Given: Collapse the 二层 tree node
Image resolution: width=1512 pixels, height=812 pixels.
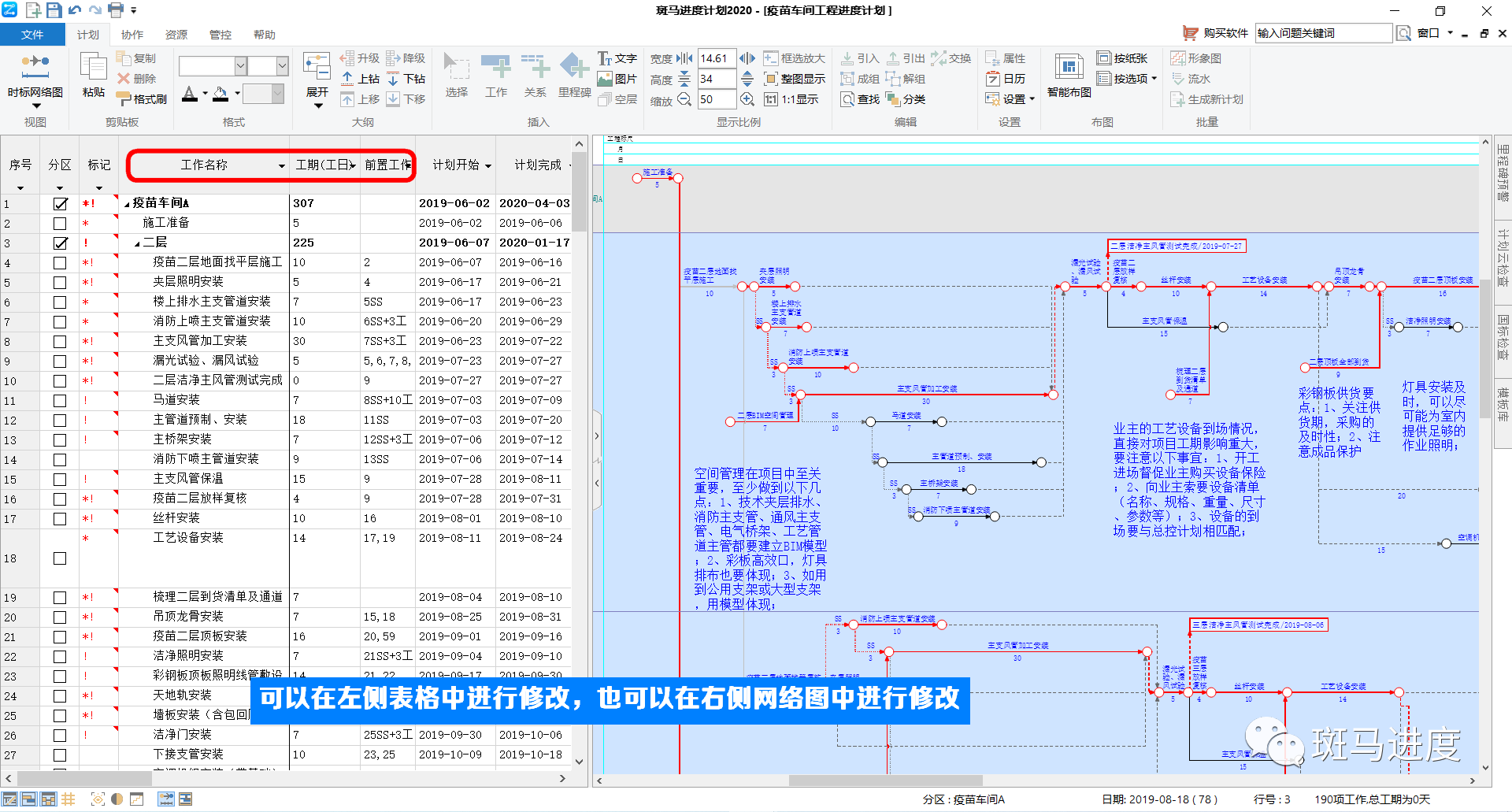Looking at the screenshot, I should coord(137,243).
